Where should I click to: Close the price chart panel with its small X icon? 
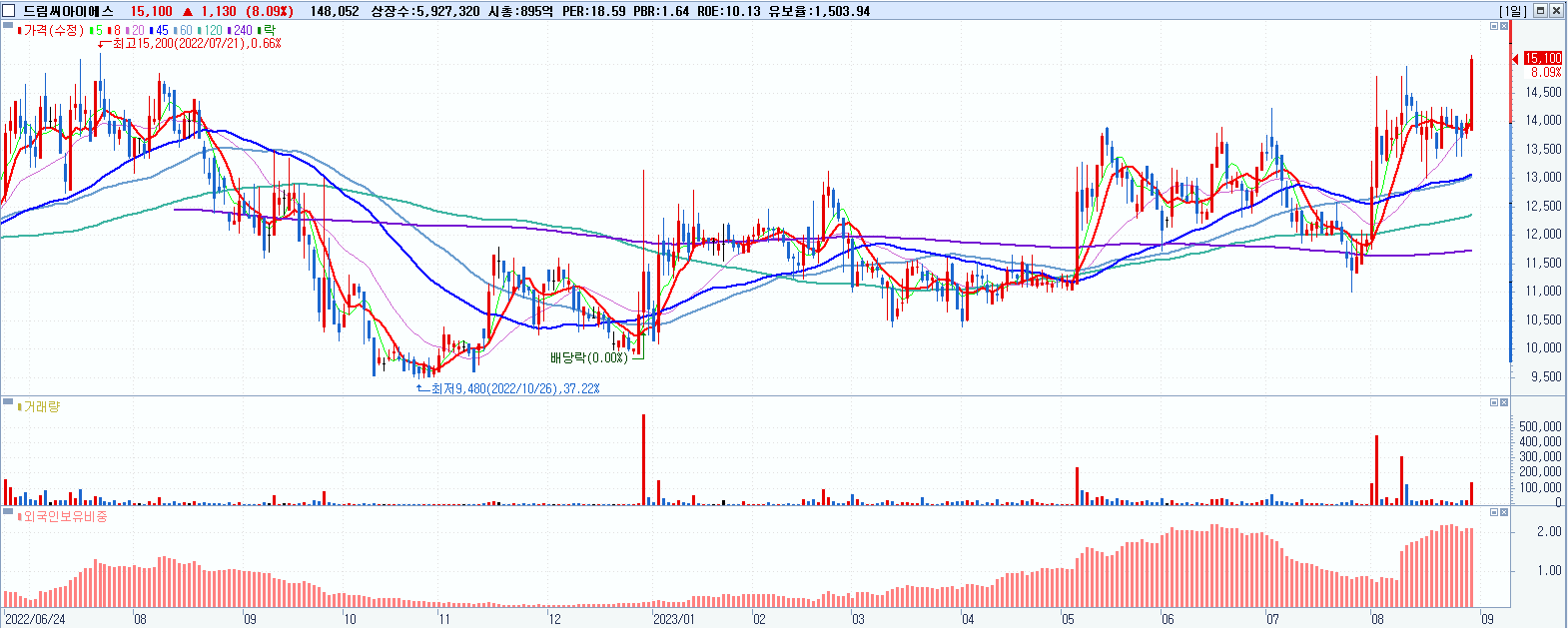point(1505,27)
